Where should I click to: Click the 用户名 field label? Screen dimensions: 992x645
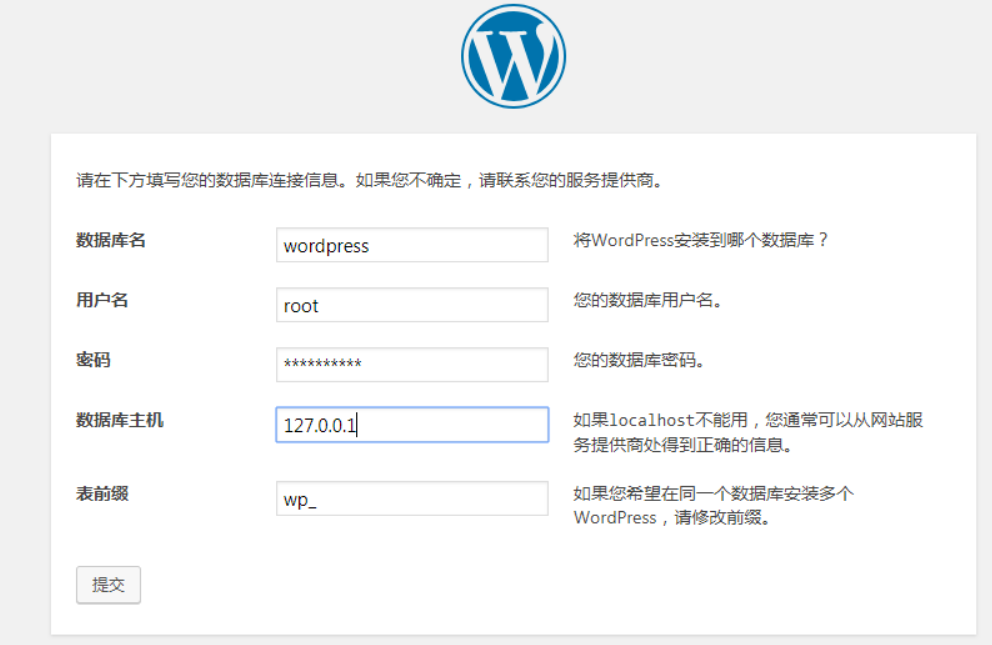[x=102, y=300]
